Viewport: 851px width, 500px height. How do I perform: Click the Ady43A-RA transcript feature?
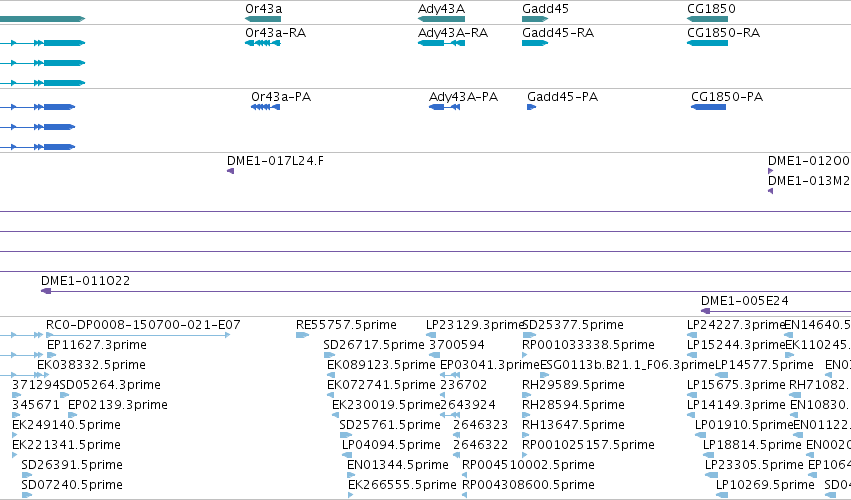click(x=441, y=43)
